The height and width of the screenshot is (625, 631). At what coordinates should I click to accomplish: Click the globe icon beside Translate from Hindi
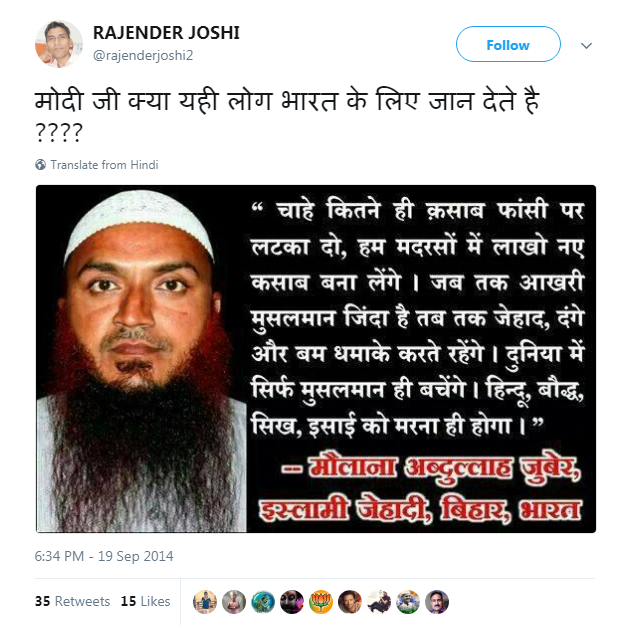40,165
